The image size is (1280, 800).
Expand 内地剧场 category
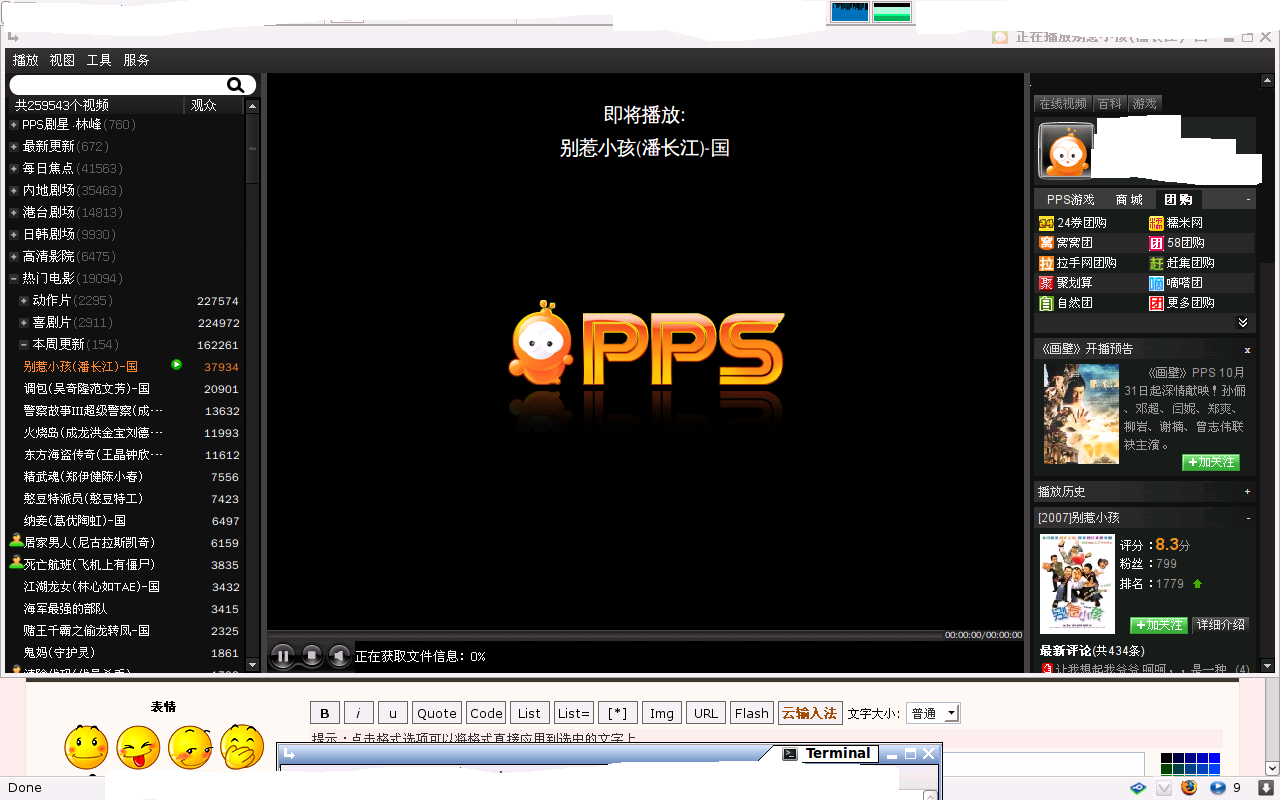[14, 191]
